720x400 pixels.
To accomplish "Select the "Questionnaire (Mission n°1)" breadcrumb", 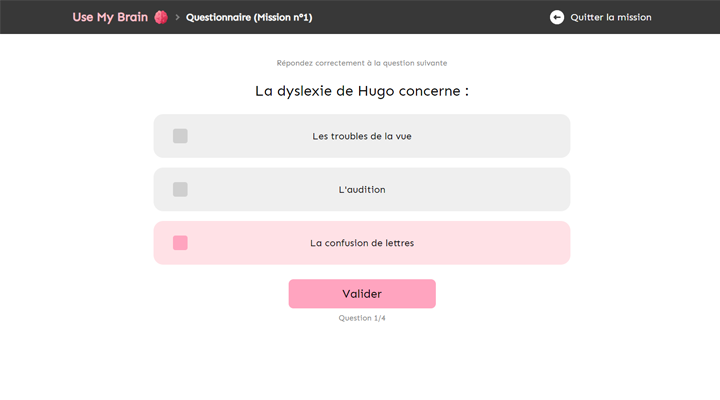I will (x=249, y=17).
